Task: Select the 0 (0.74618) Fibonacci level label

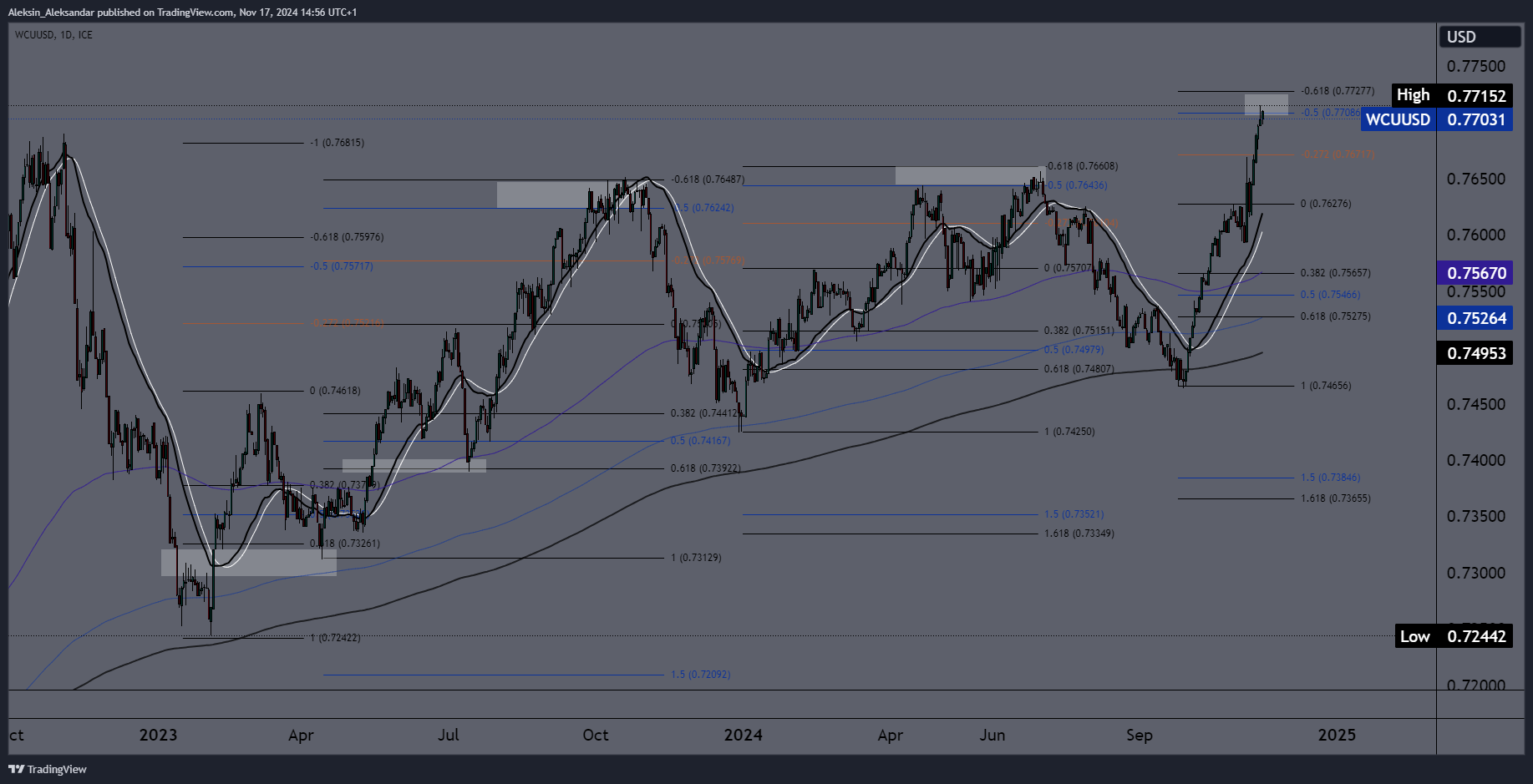Action: 335,391
